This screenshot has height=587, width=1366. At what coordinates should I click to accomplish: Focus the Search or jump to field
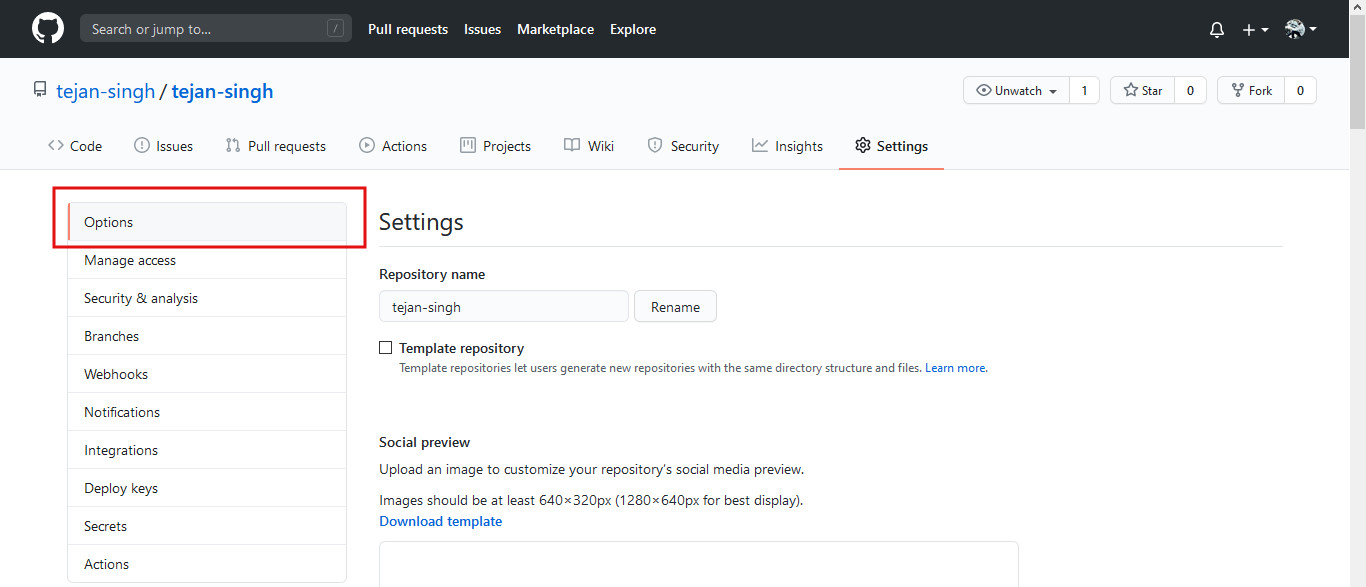(x=216, y=29)
